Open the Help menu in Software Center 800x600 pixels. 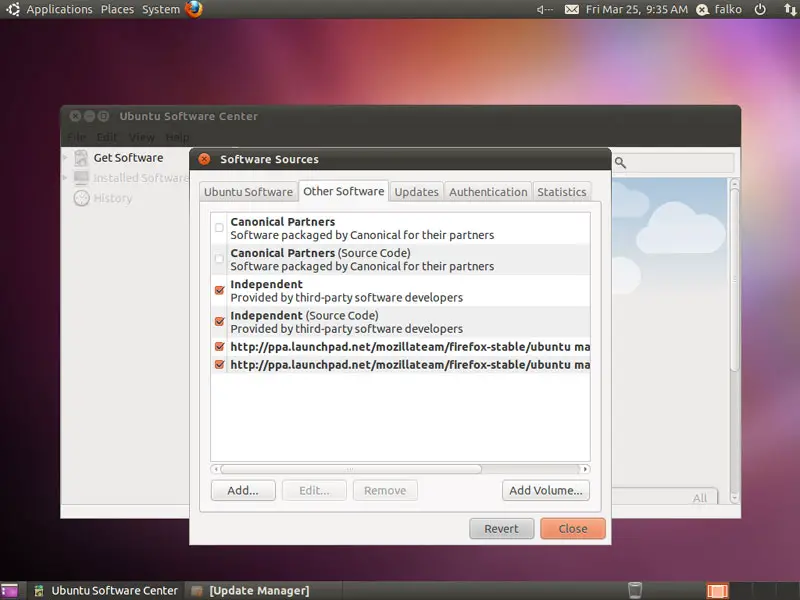tap(177, 137)
